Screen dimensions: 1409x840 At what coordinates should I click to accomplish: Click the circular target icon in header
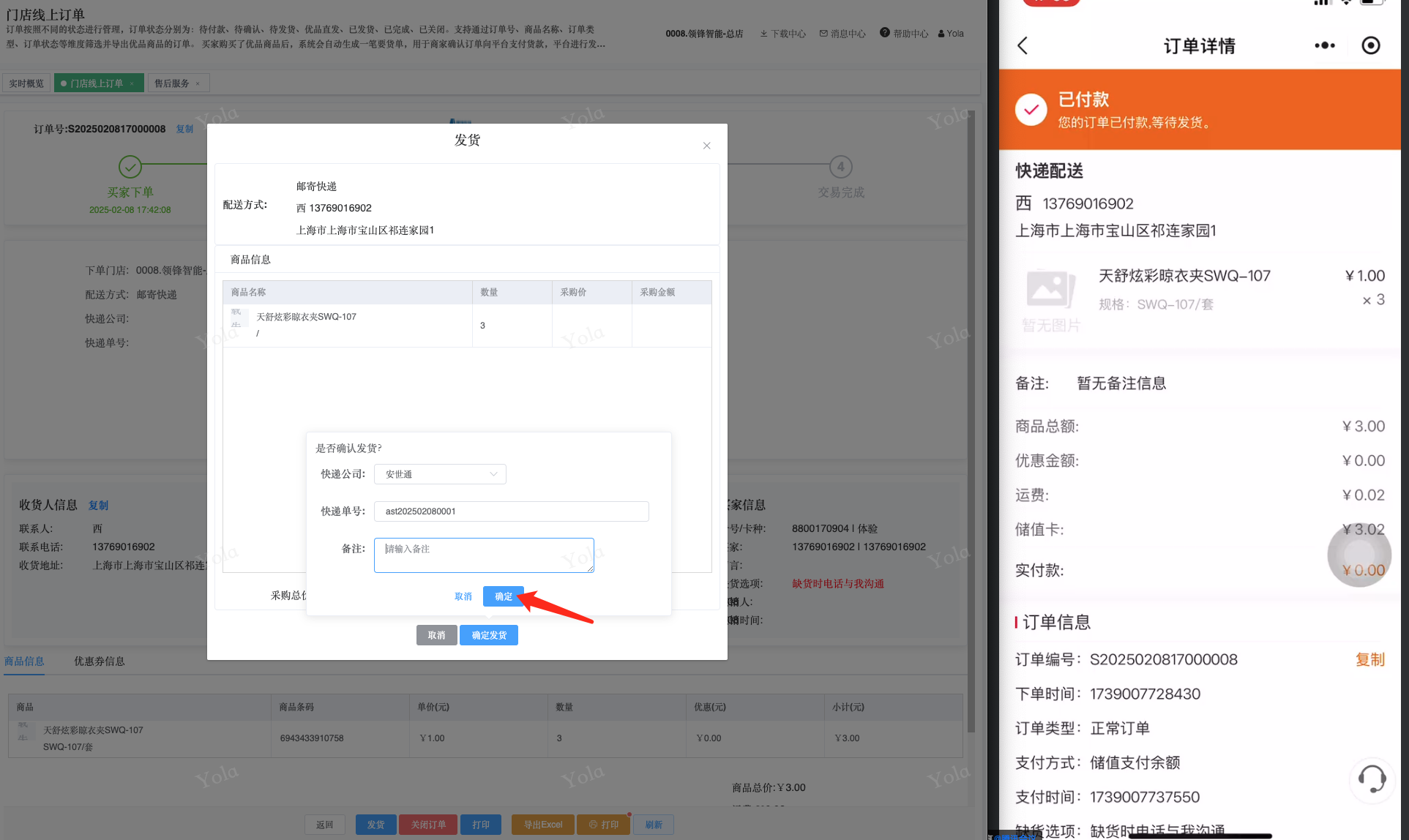pos(1370,45)
